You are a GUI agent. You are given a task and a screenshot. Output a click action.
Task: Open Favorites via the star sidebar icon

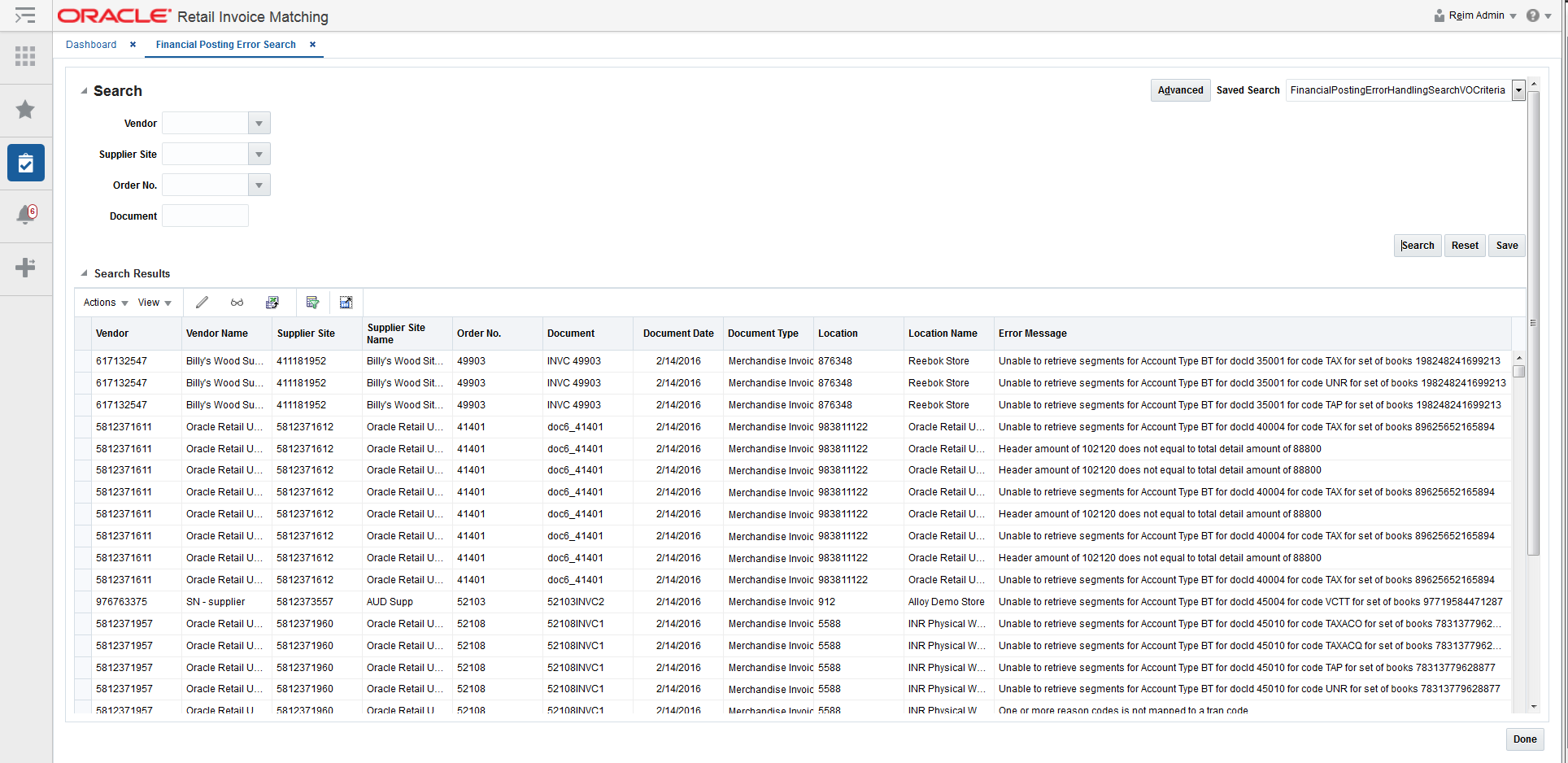tap(25, 110)
